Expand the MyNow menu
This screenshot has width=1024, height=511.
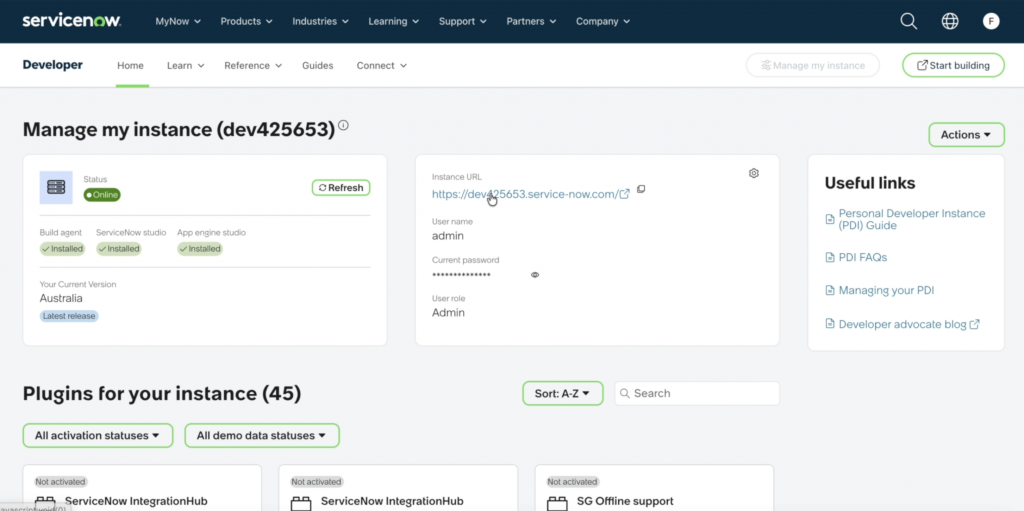(178, 22)
